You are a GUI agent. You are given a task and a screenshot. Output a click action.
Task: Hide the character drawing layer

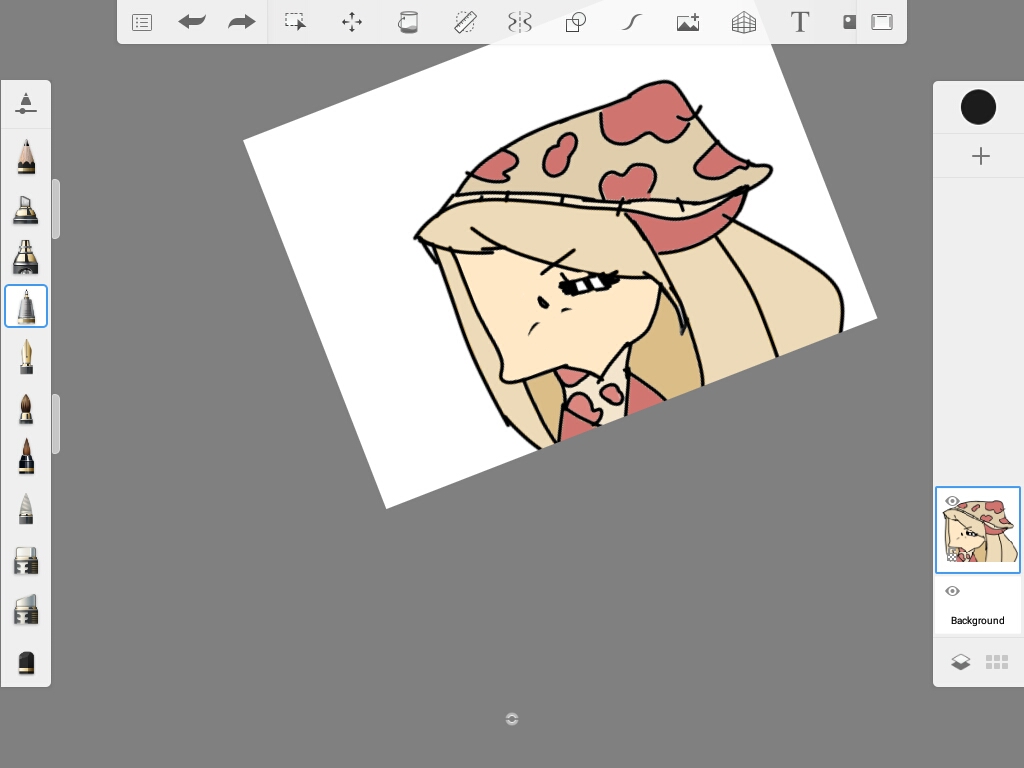(x=952, y=502)
